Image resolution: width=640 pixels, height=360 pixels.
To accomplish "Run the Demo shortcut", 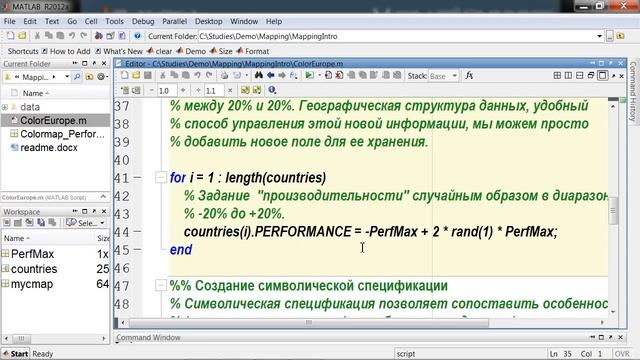I will pyautogui.click(x=191, y=51).
